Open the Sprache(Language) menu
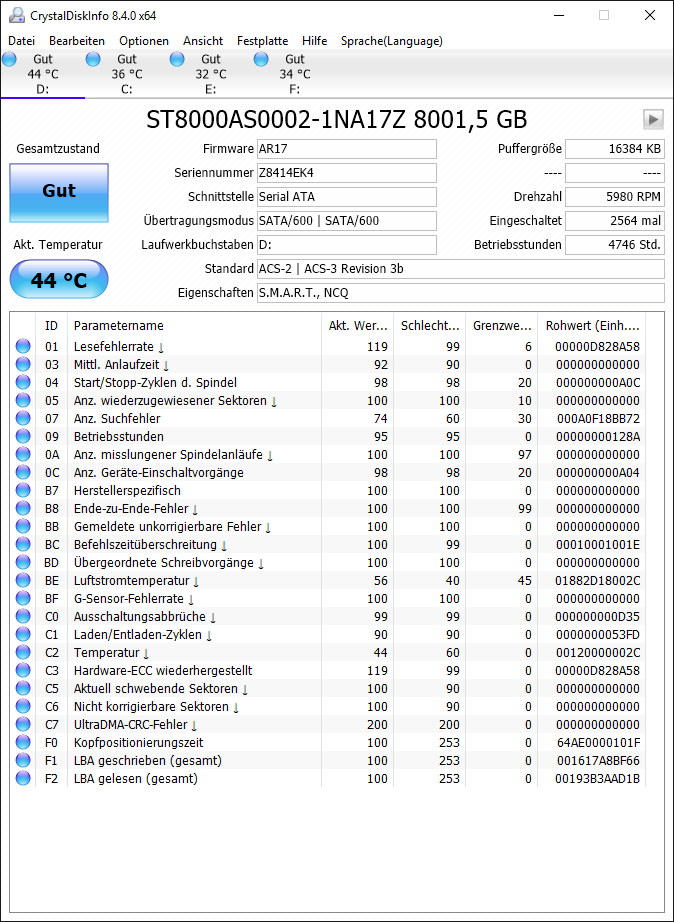 392,41
